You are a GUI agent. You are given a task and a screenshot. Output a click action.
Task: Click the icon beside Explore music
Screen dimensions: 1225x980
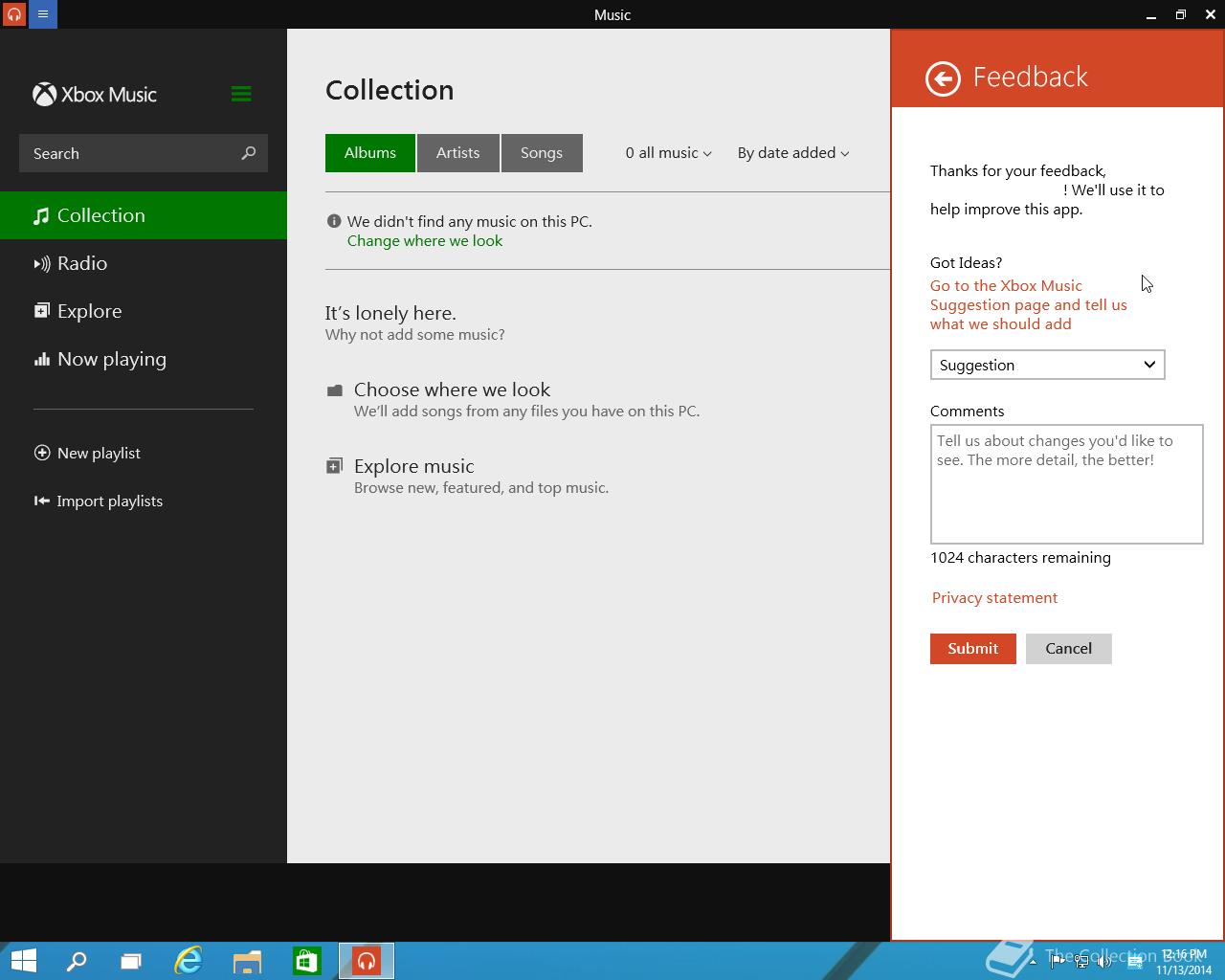tap(334, 466)
